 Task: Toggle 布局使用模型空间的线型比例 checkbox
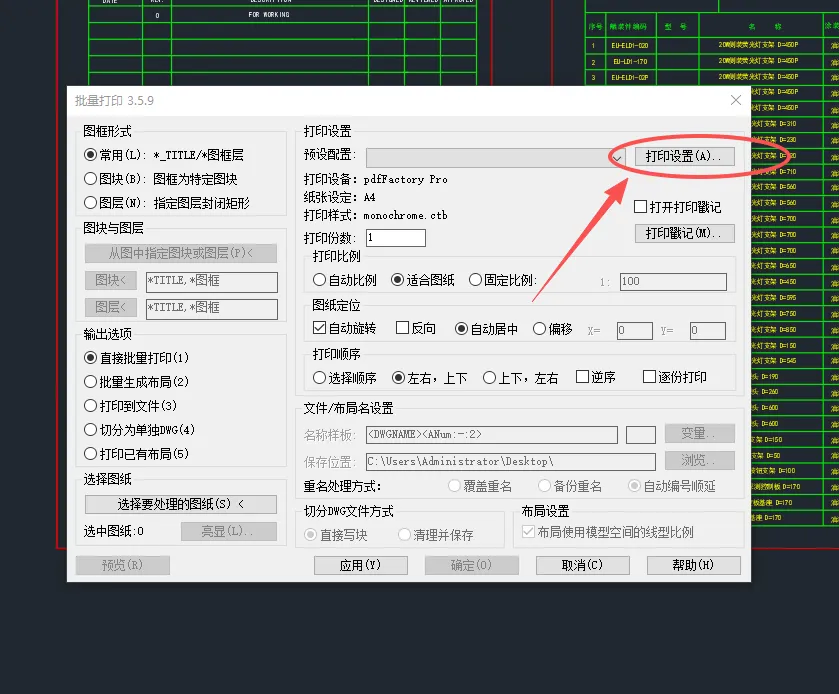(528, 531)
